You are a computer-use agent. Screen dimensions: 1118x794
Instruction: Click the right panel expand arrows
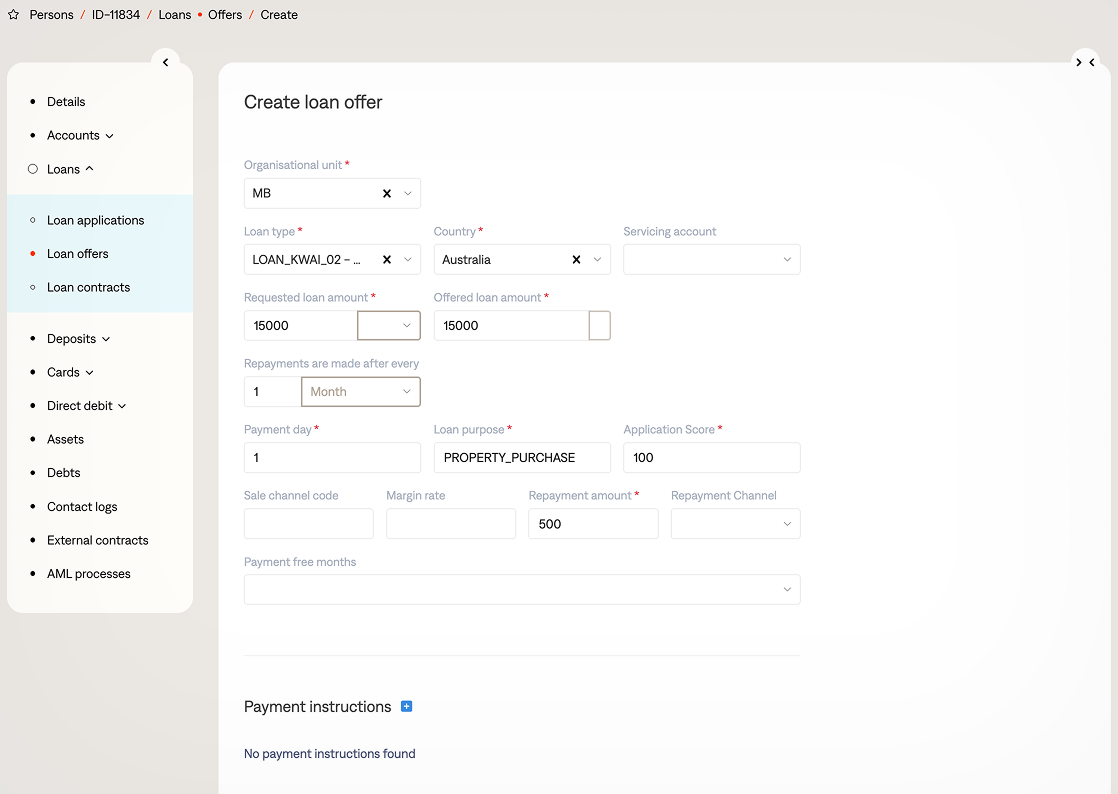(1085, 62)
